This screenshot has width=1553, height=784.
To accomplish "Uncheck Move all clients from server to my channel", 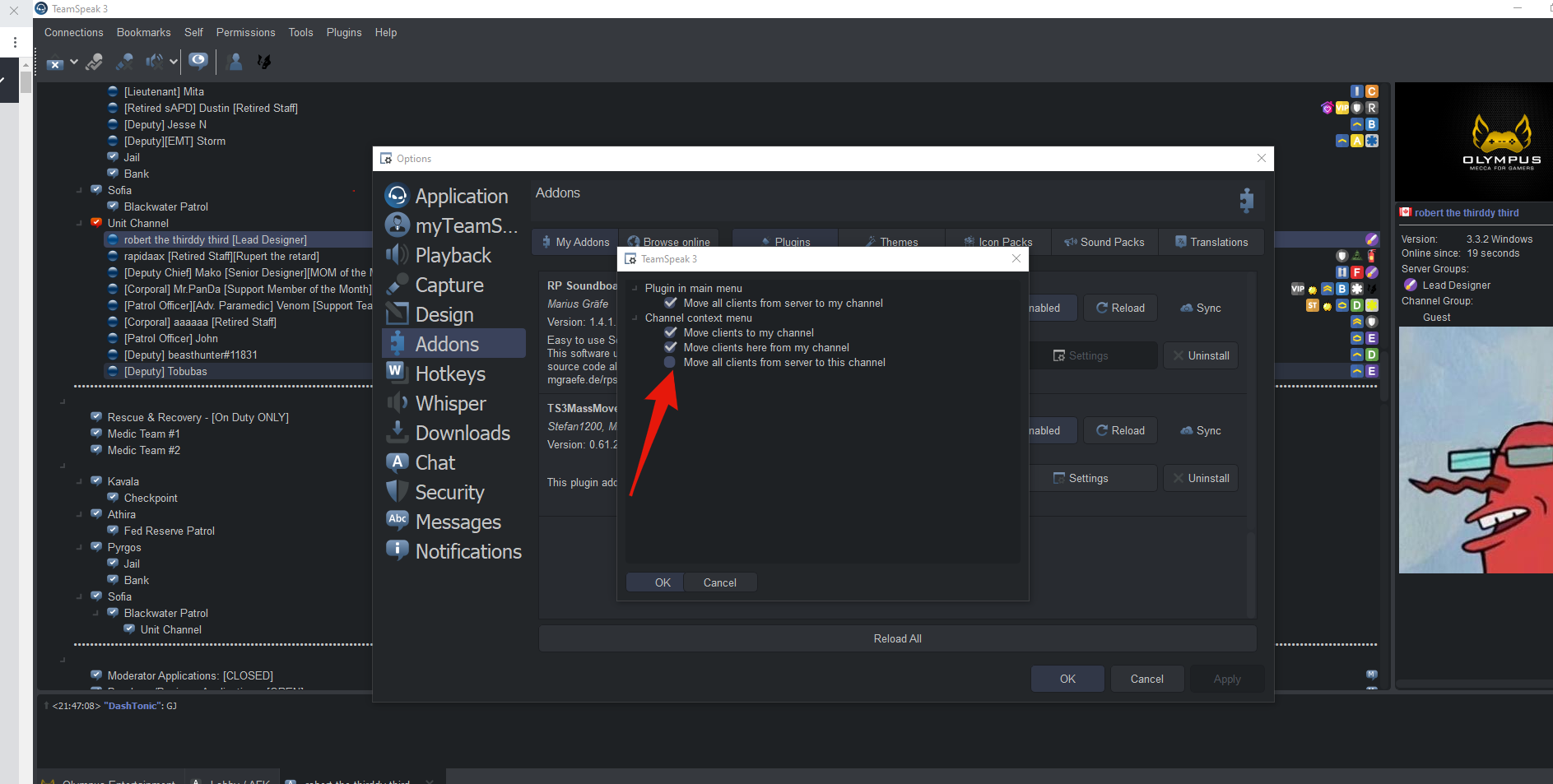I will click(x=671, y=303).
